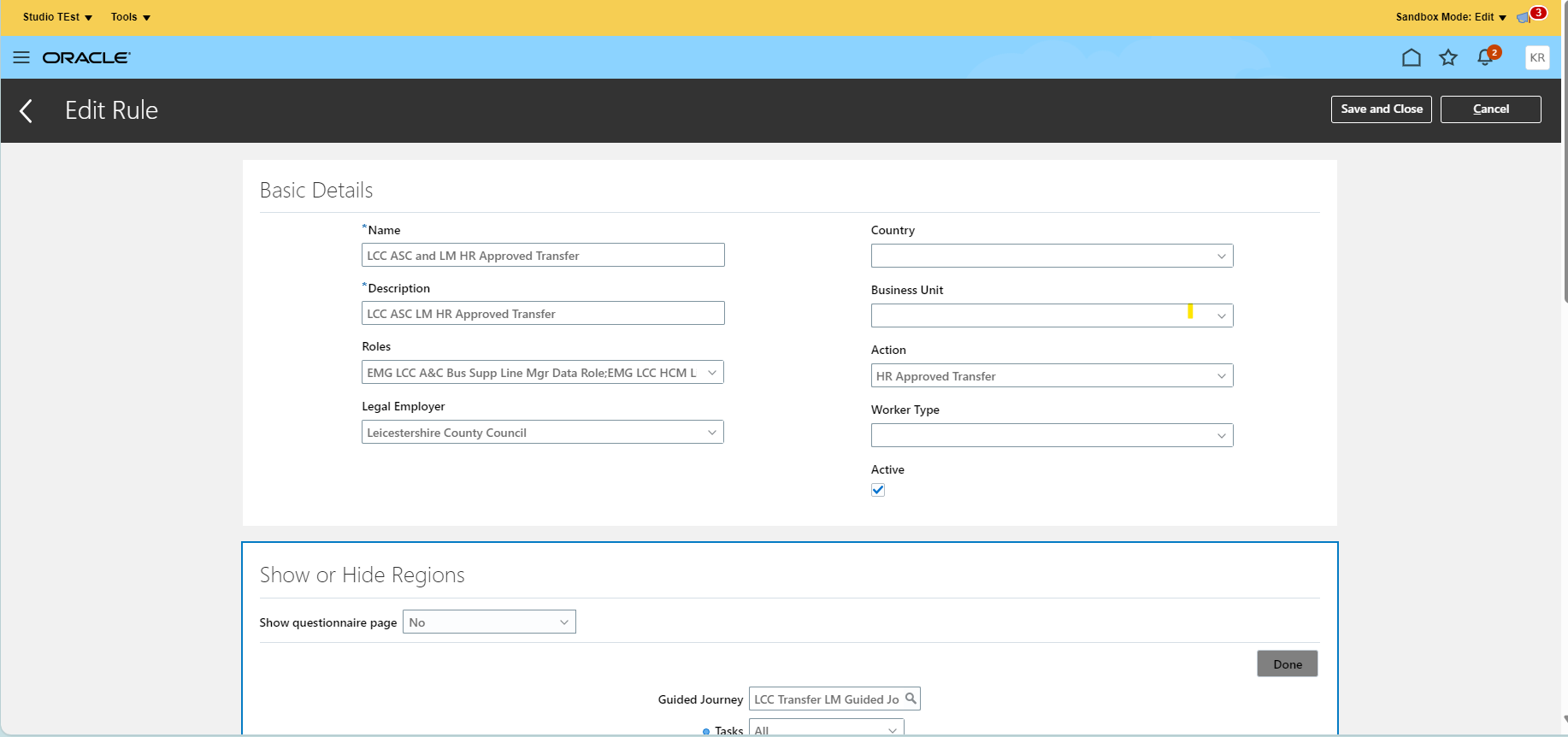Open the notifications bell

[1486, 57]
